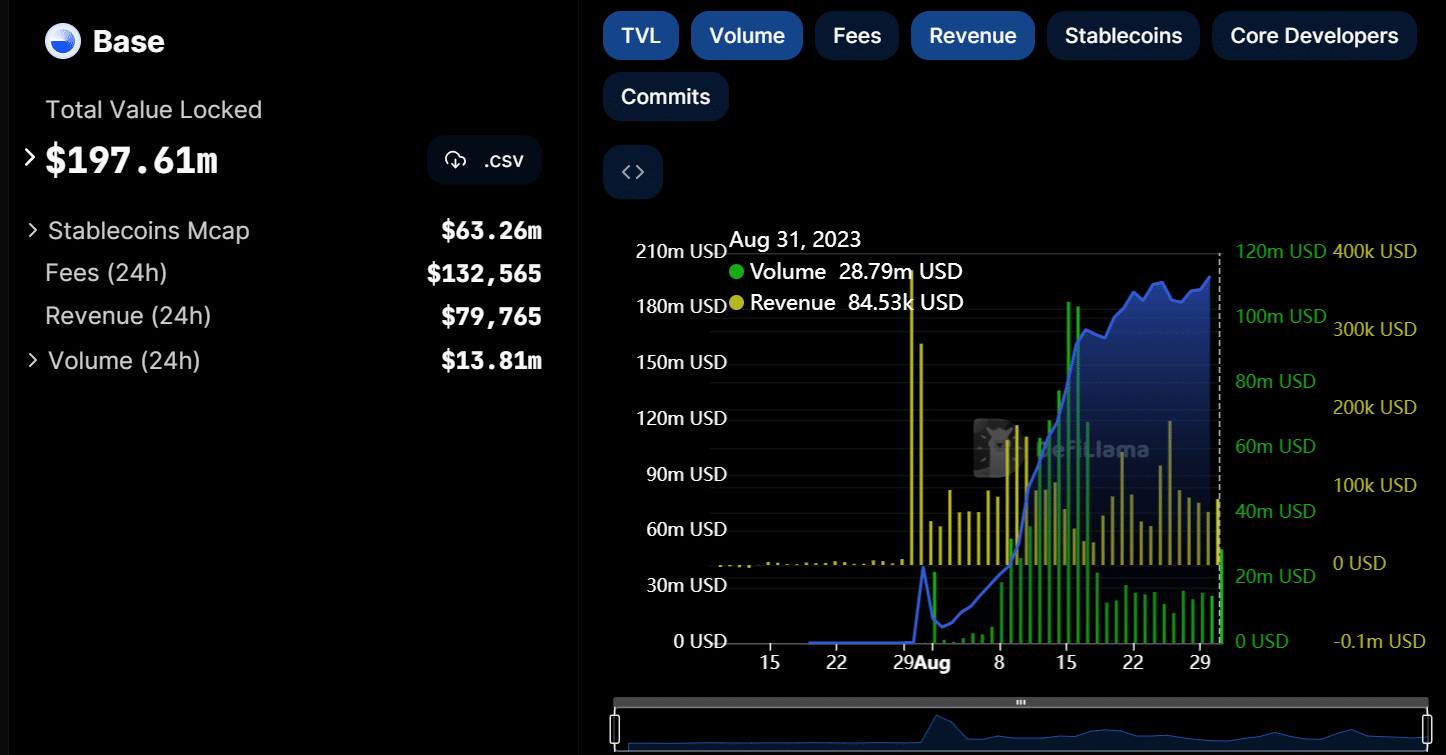
Task: Click the $132,565 fees value
Action: 484,274
